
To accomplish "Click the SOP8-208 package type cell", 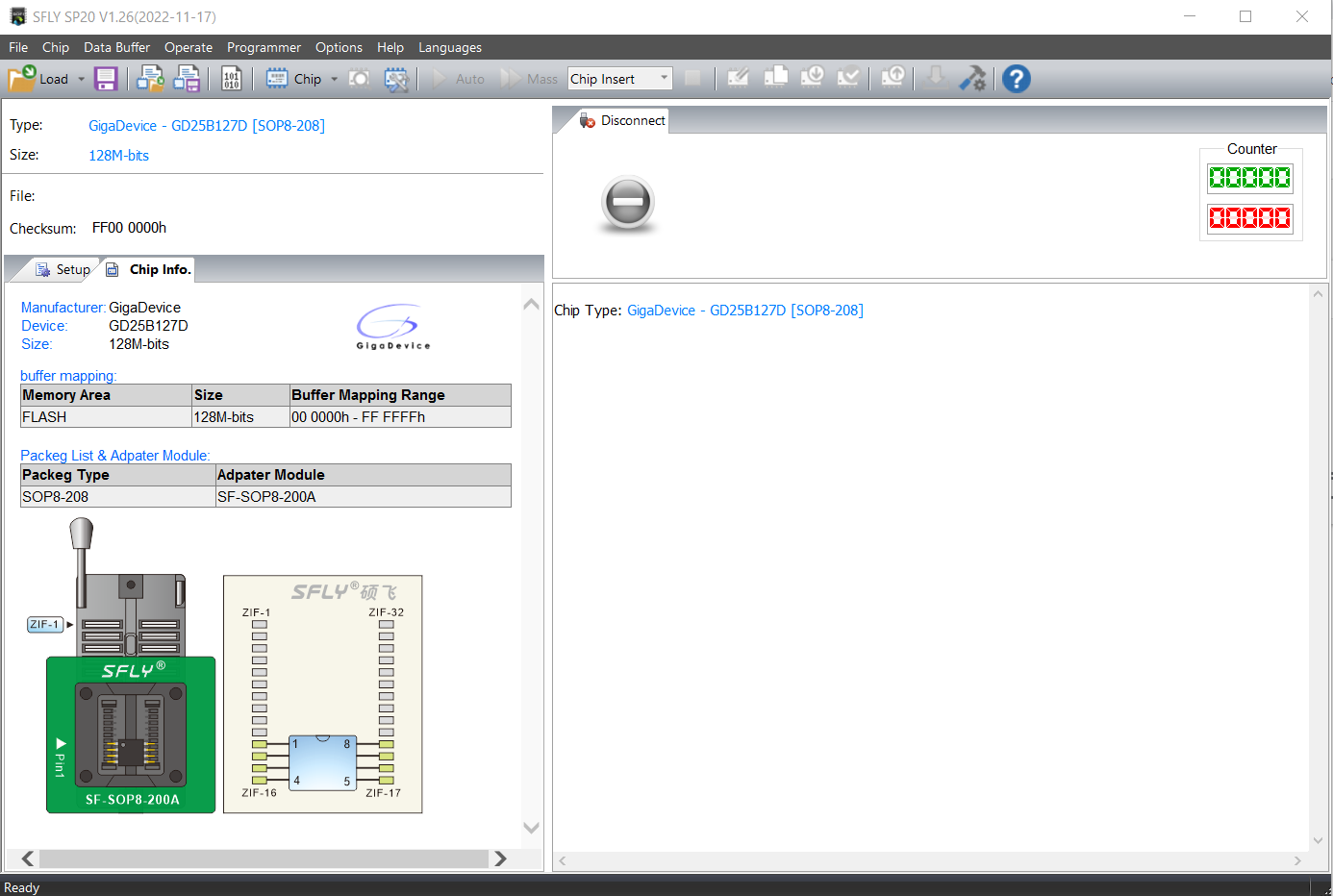I will point(118,497).
